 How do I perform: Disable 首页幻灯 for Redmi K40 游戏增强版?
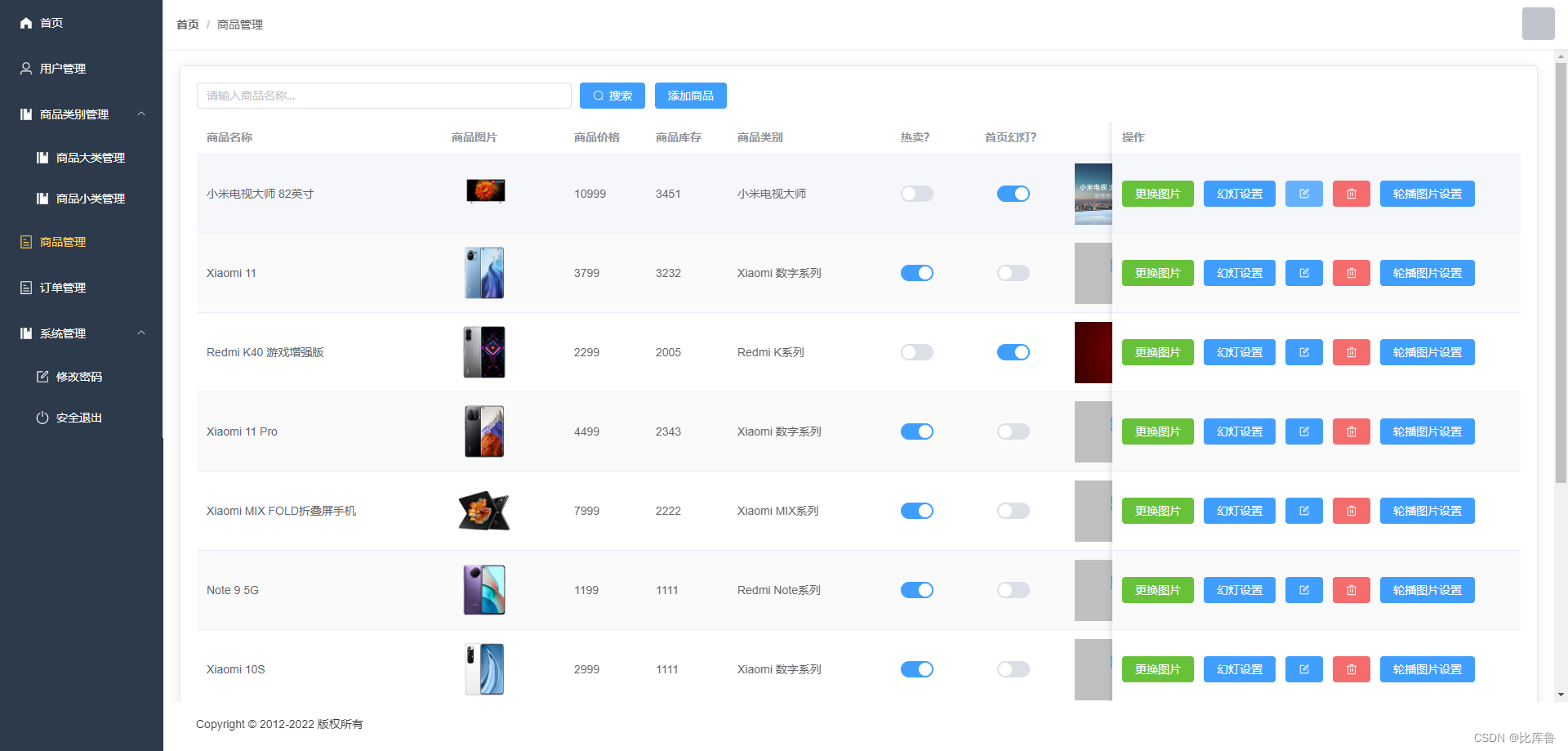coord(1013,352)
